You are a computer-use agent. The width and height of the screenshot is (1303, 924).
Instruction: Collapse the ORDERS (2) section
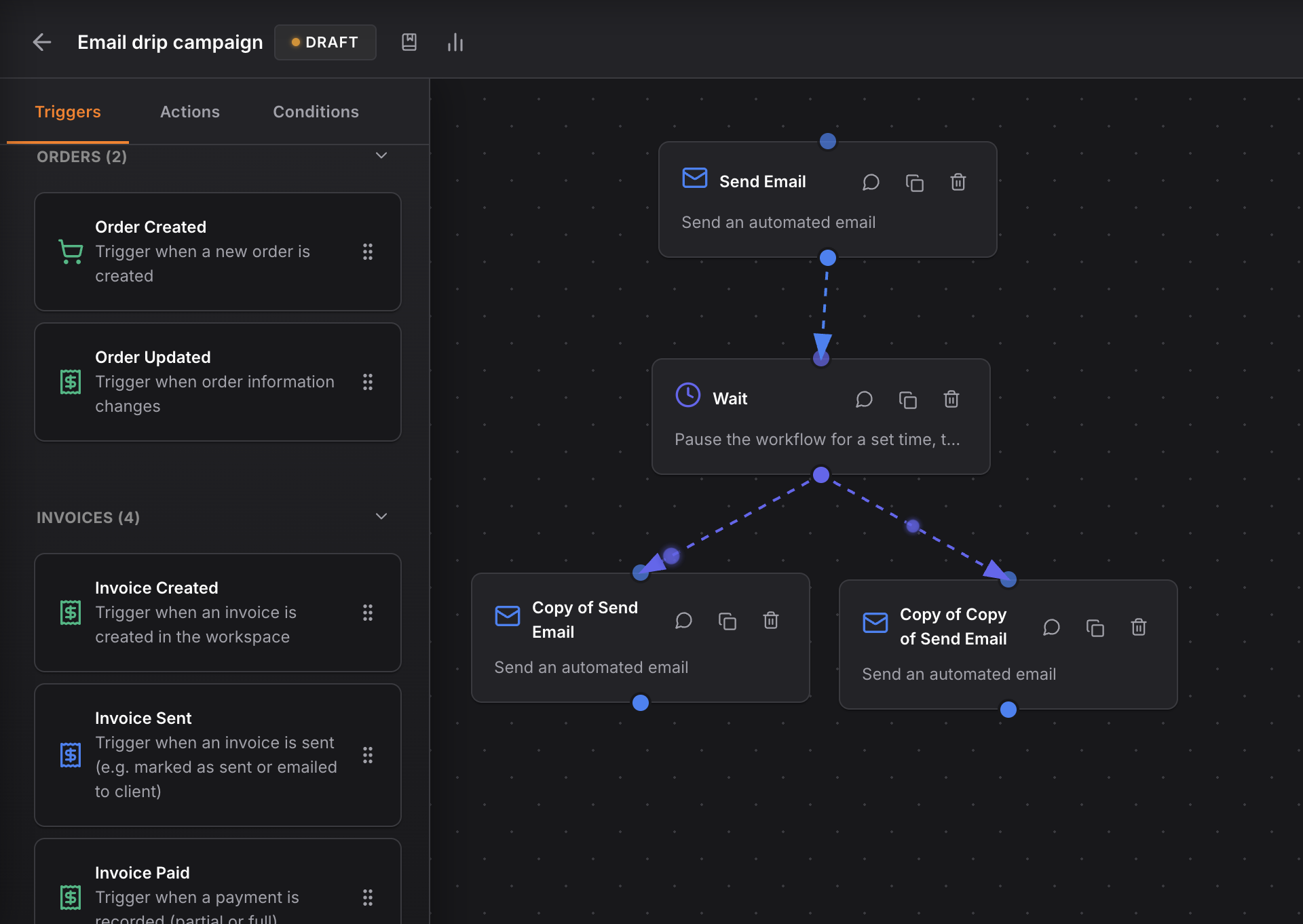point(381,155)
